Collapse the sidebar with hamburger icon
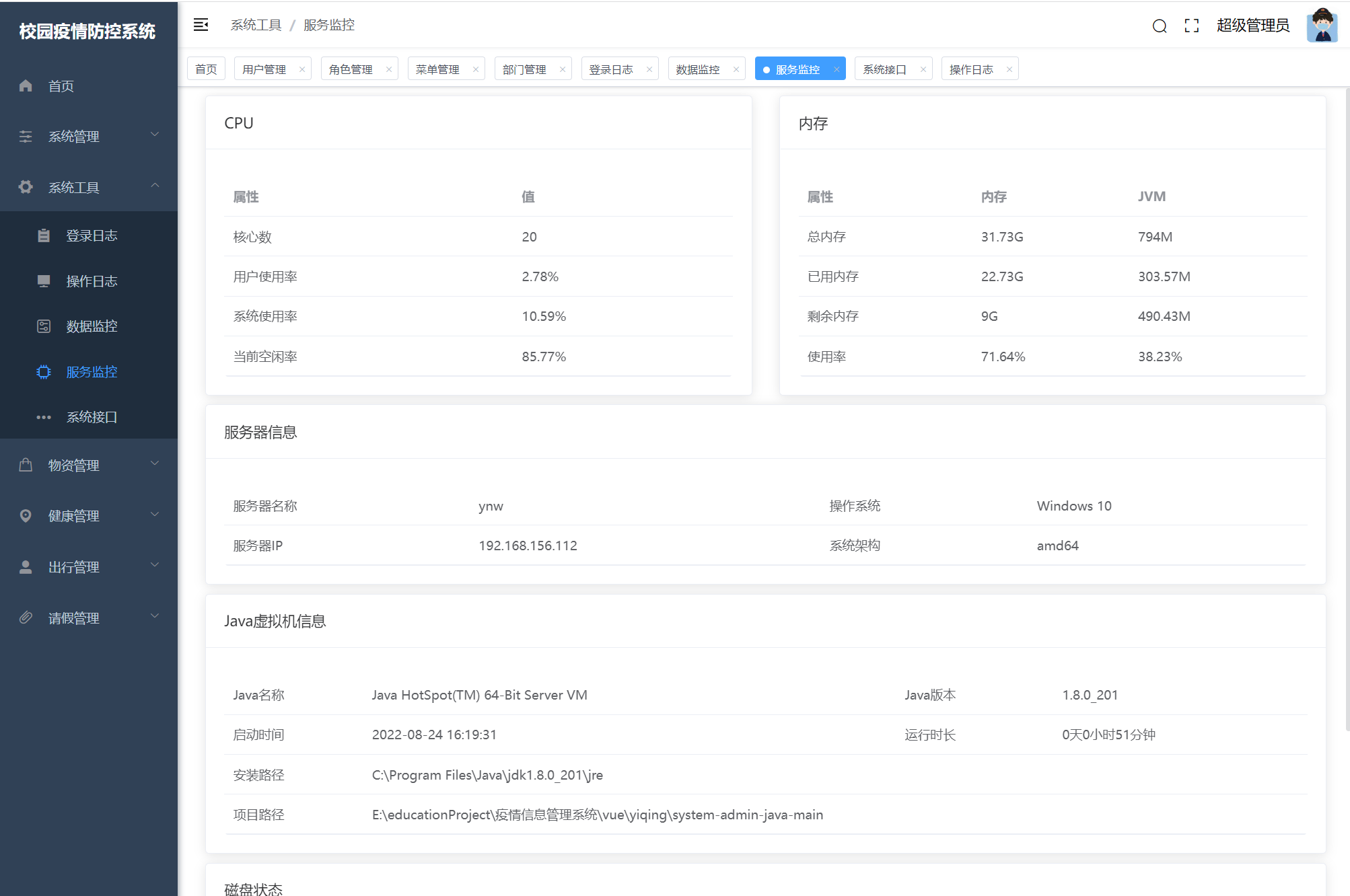Viewport: 1350px width, 896px height. point(201,25)
